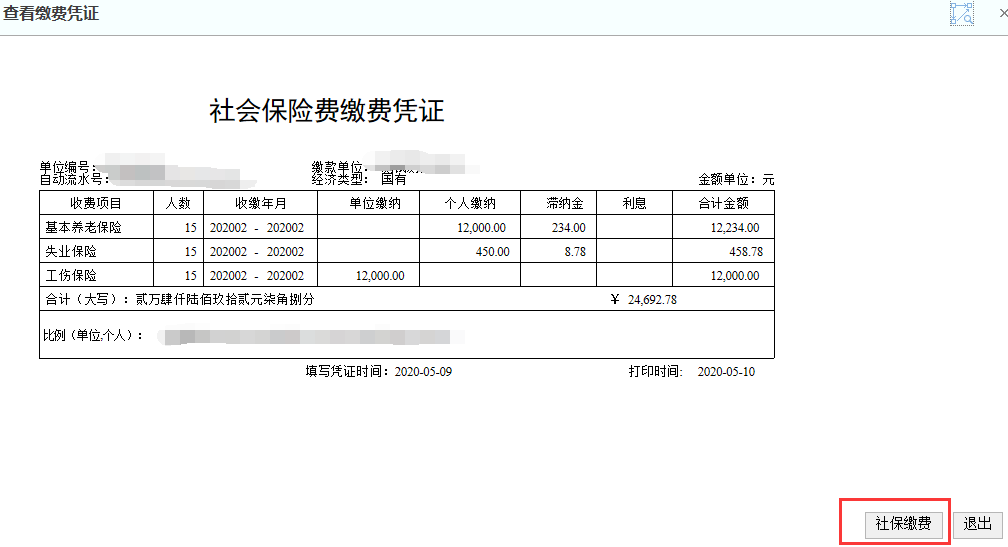This screenshot has height=547, width=1008.
Task: Select the 人数 column header
Action: point(178,203)
